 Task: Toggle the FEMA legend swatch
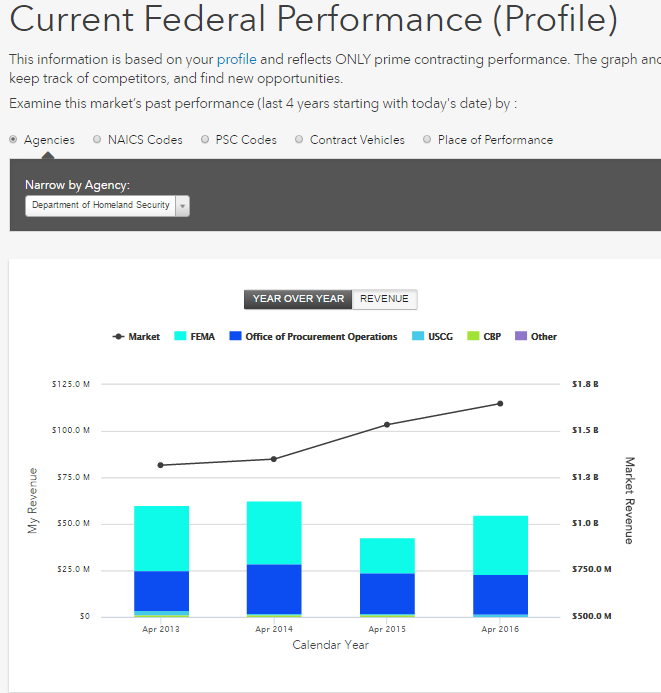click(180, 336)
